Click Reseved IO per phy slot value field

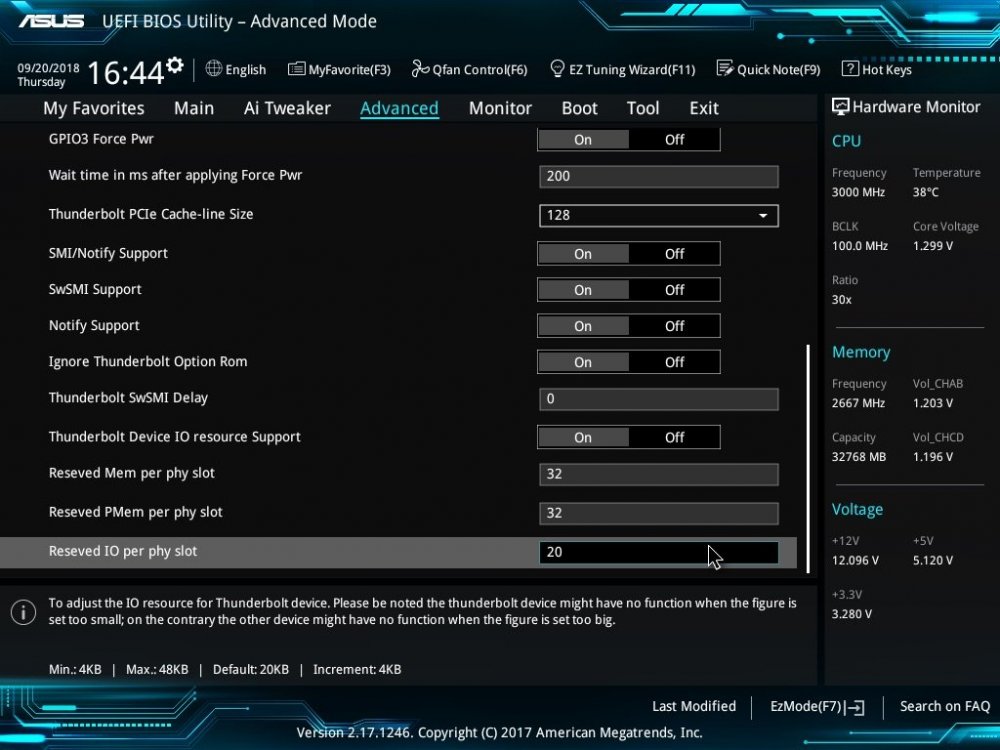658,552
